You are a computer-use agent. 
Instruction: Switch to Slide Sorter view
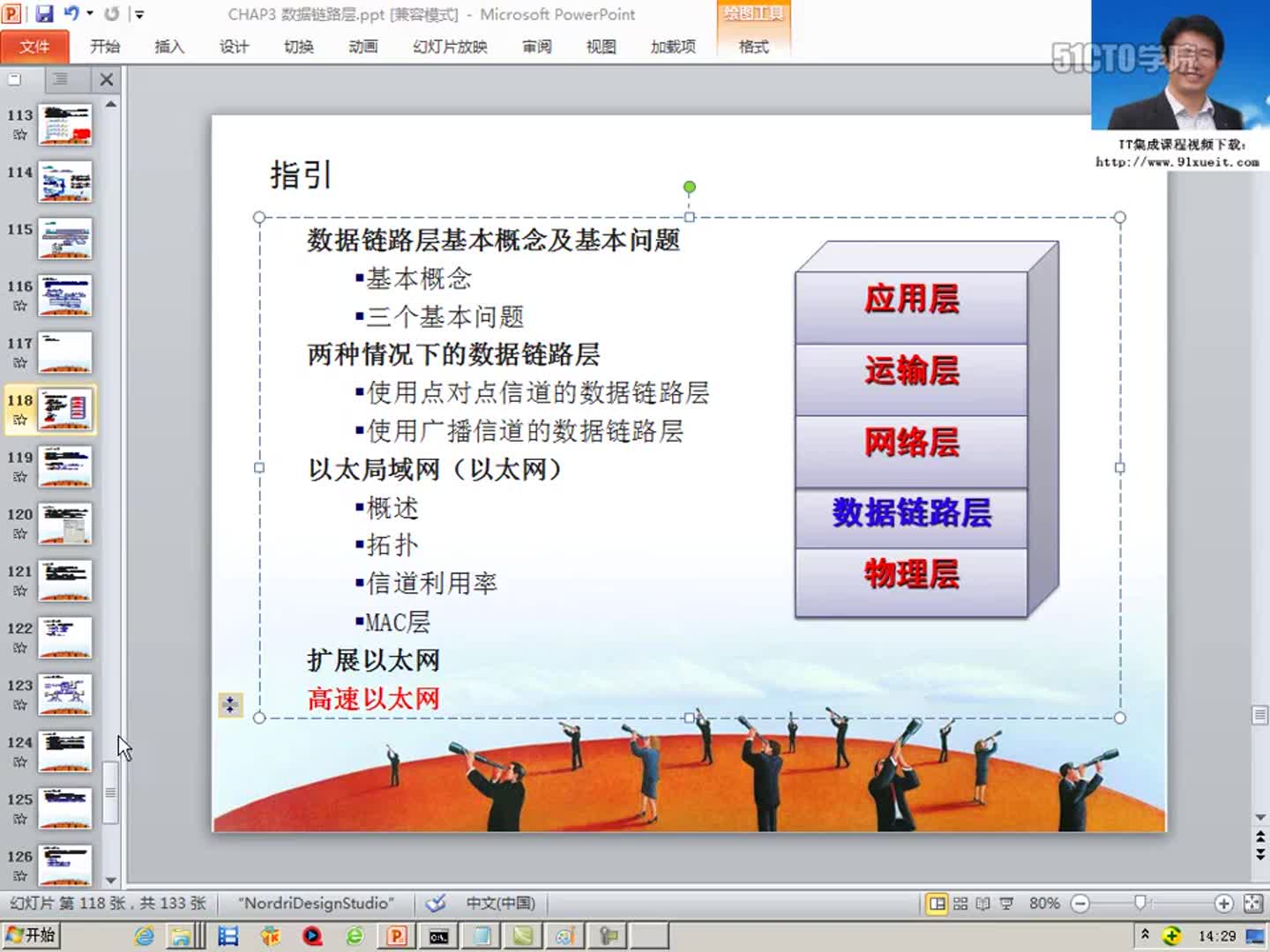(960, 904)
